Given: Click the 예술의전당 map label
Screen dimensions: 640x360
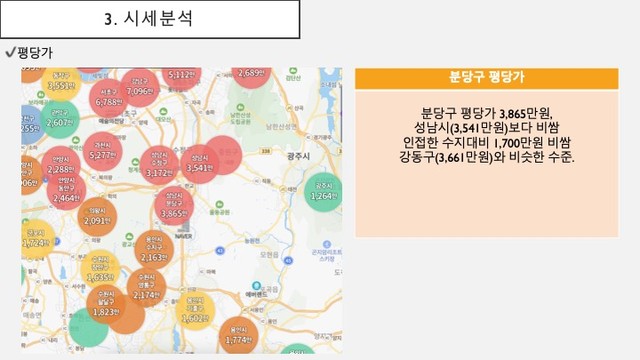Looking at the screenshot, I should coord(111,121).
